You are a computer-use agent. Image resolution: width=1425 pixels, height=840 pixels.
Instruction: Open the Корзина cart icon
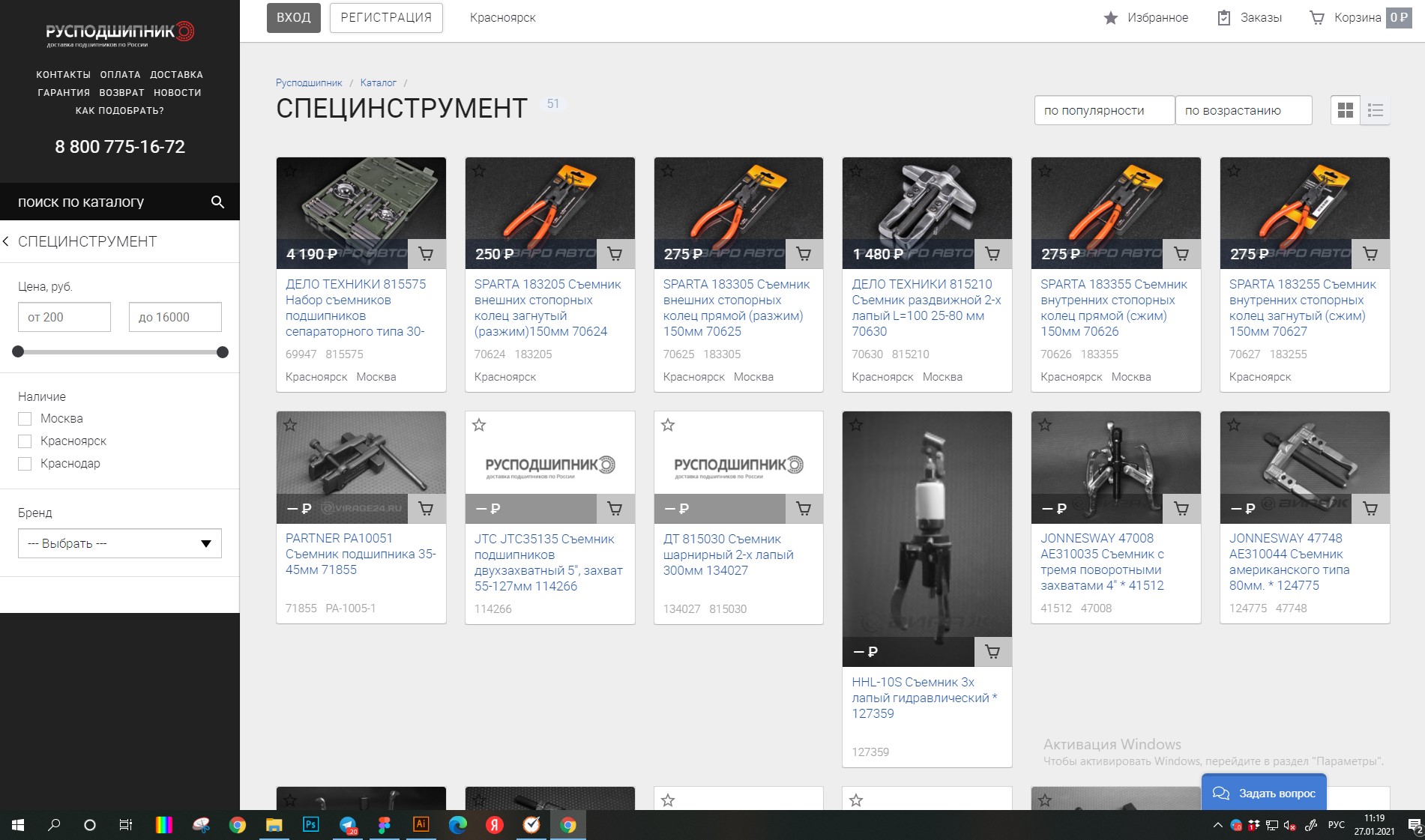coord(1316,17)
